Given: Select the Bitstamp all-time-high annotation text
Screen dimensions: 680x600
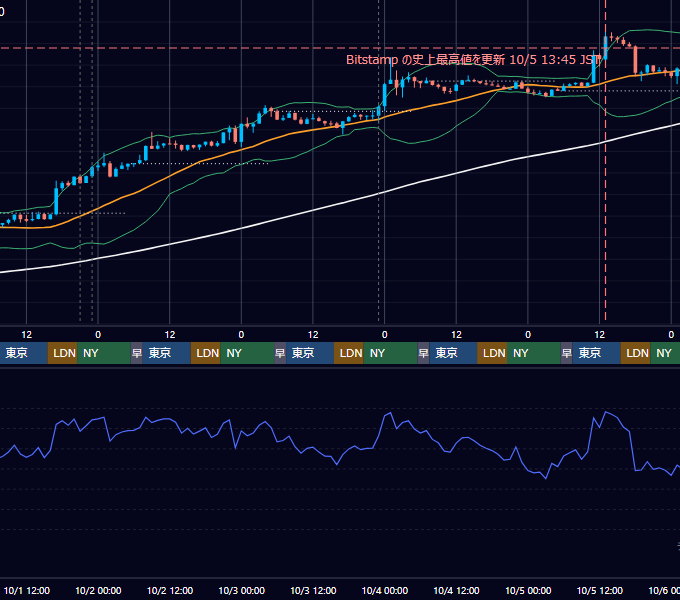Looking at the screenshot, I should 474,60.
